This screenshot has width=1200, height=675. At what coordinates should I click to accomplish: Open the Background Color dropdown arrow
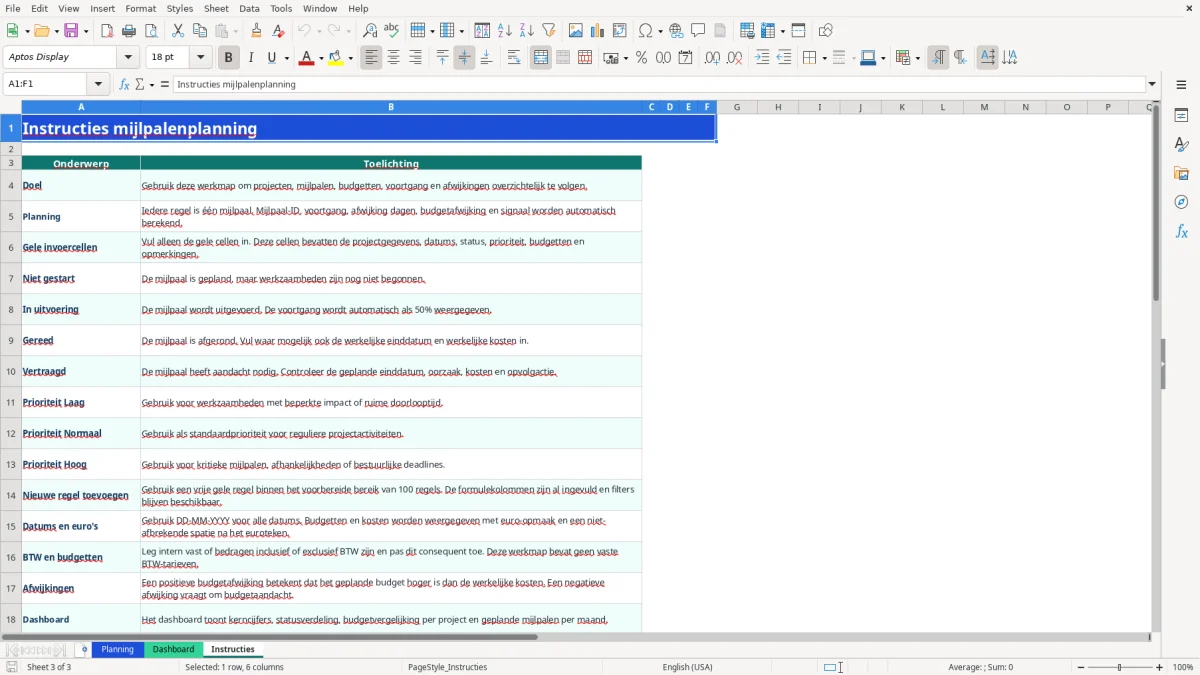(350, 58)
